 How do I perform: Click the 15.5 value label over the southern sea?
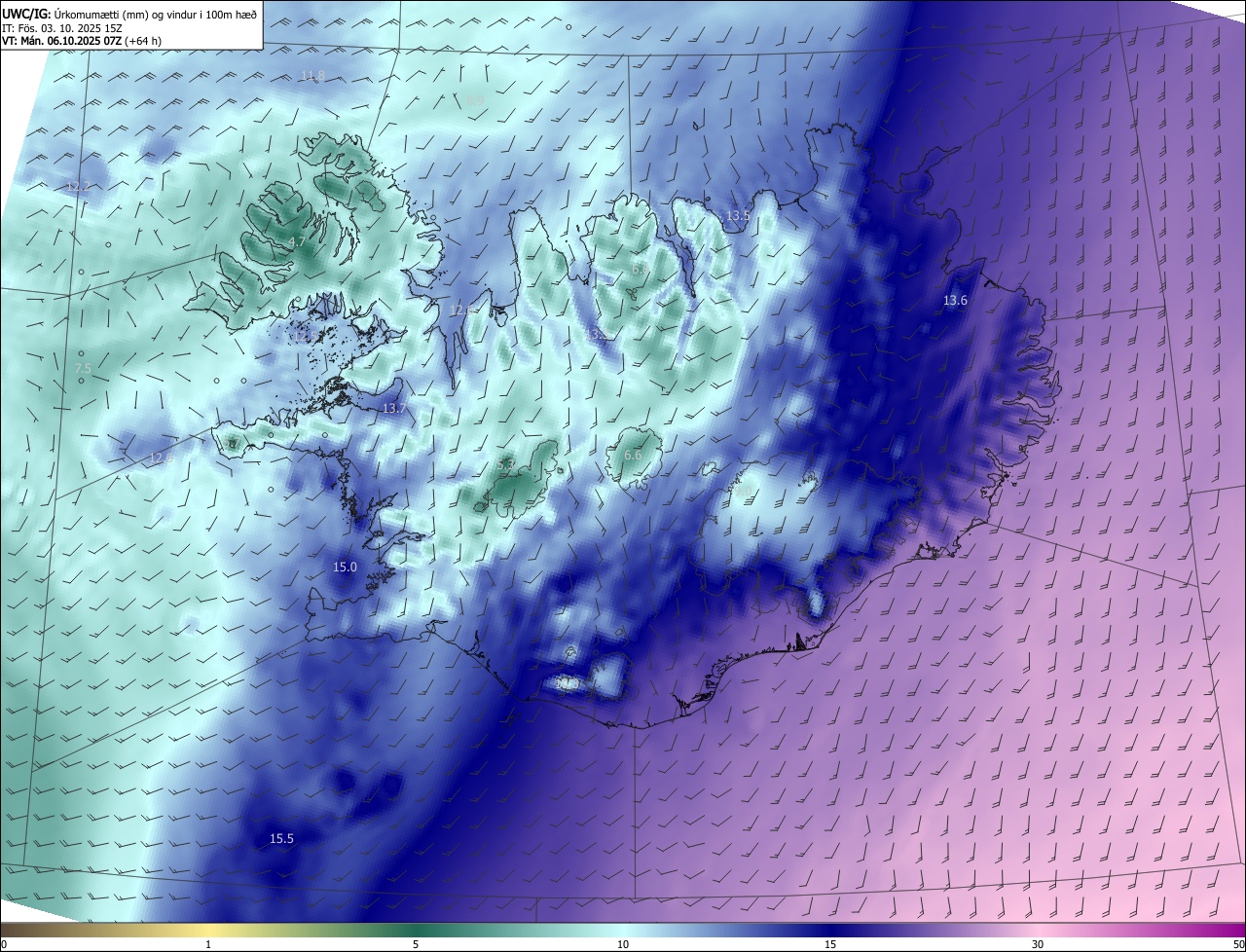point(281,838)
